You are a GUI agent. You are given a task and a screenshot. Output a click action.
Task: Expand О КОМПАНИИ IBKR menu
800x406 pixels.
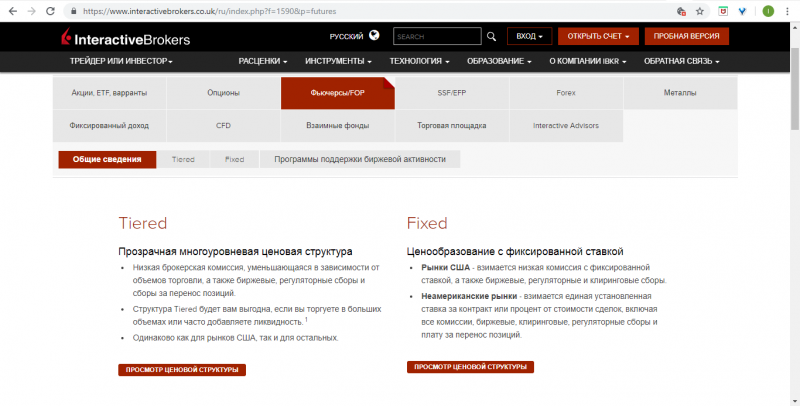(588, 61)
